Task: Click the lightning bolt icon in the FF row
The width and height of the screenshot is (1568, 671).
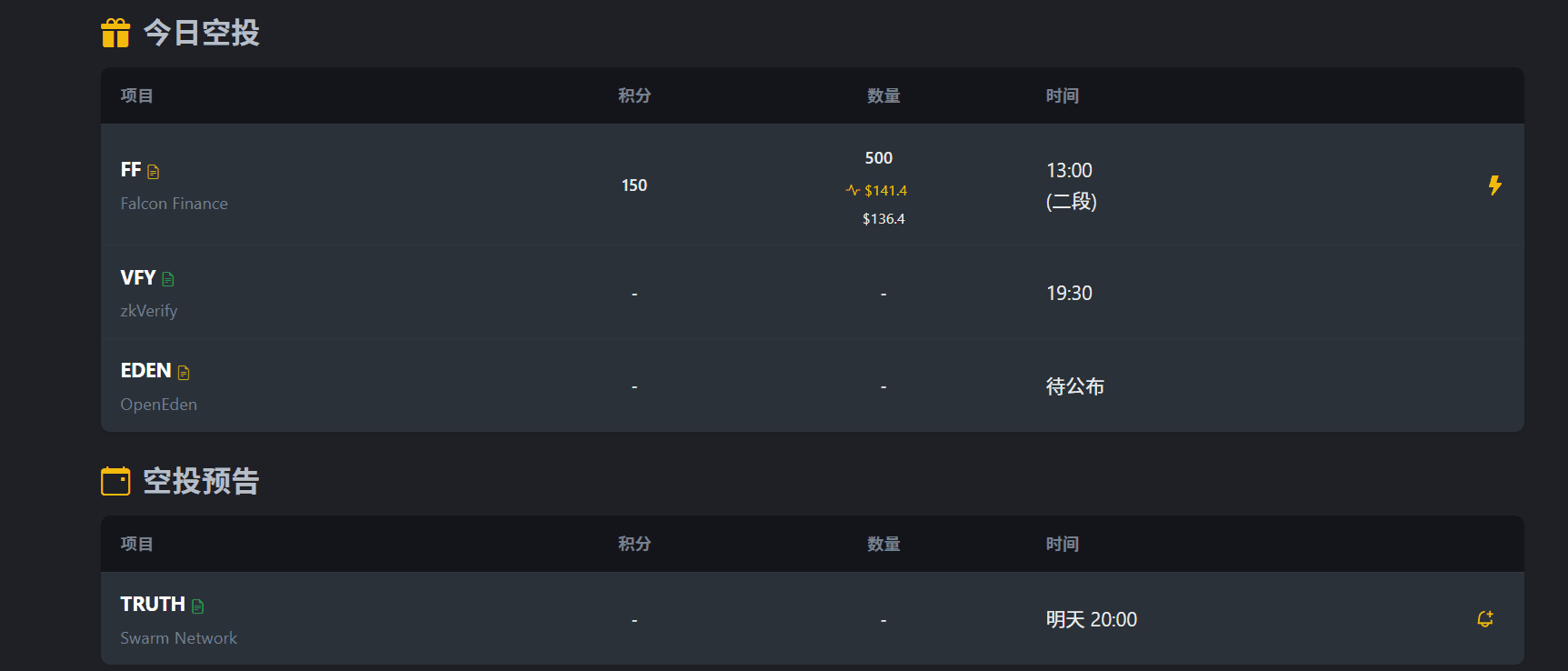Action: 1494,185
